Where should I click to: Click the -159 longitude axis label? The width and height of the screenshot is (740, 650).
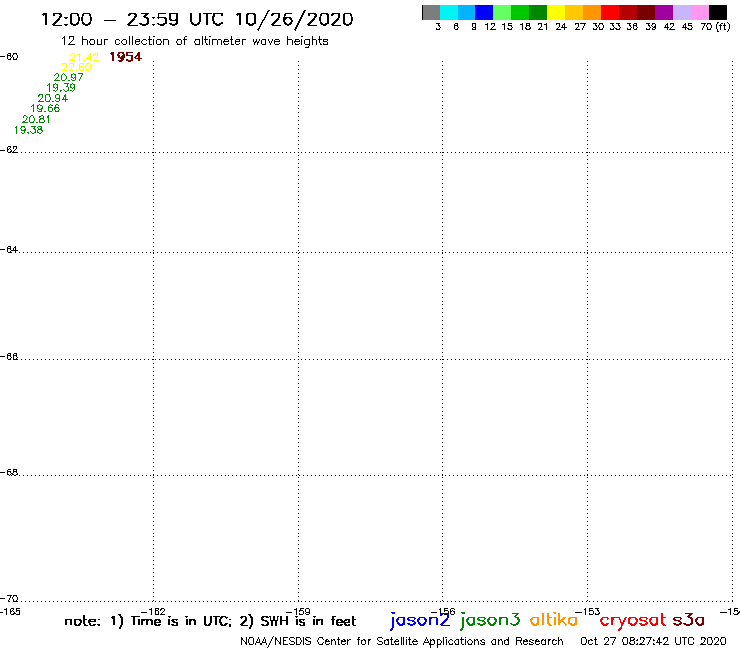(298, 612)
